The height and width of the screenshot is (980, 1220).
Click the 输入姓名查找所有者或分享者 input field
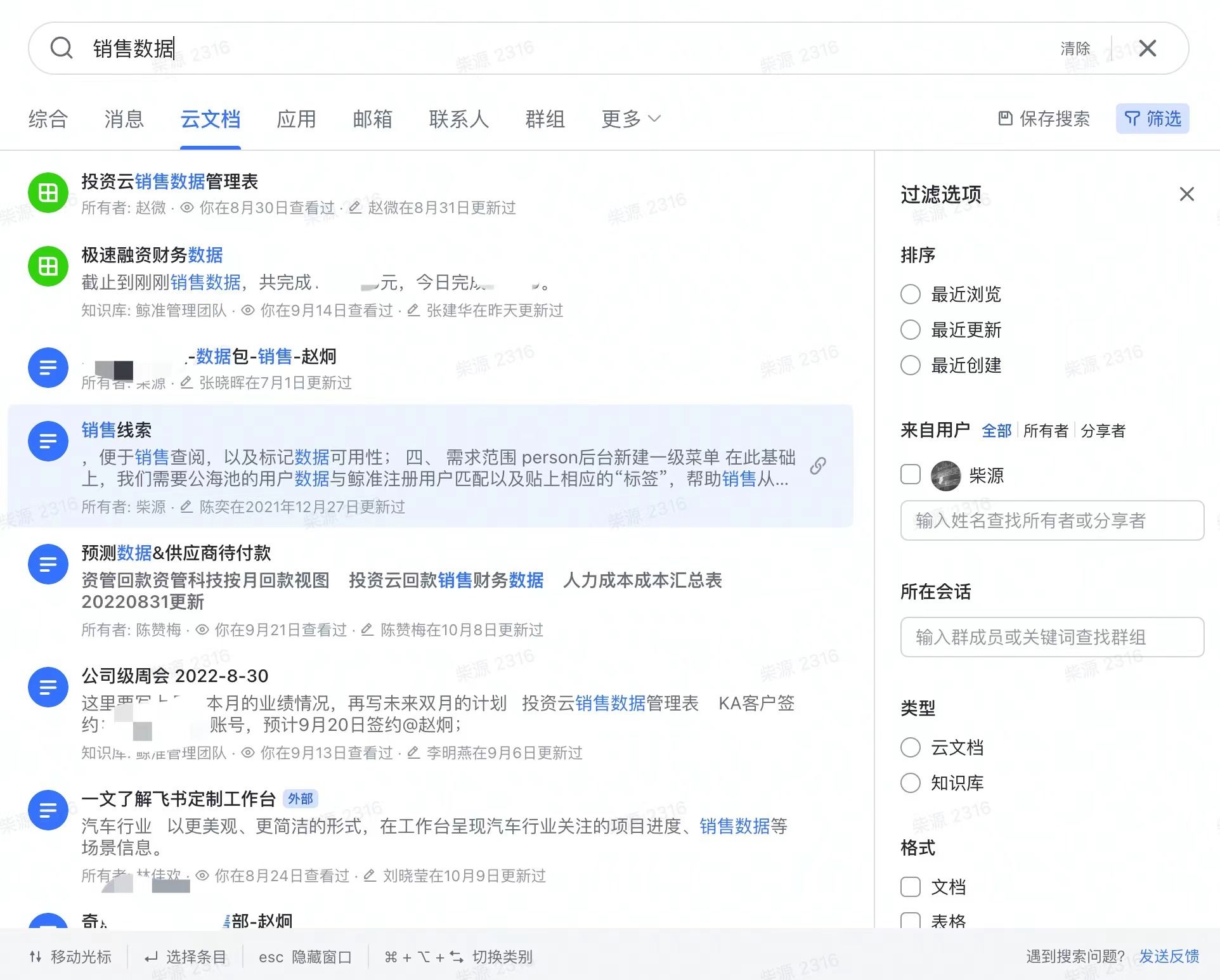point(1052,520)
